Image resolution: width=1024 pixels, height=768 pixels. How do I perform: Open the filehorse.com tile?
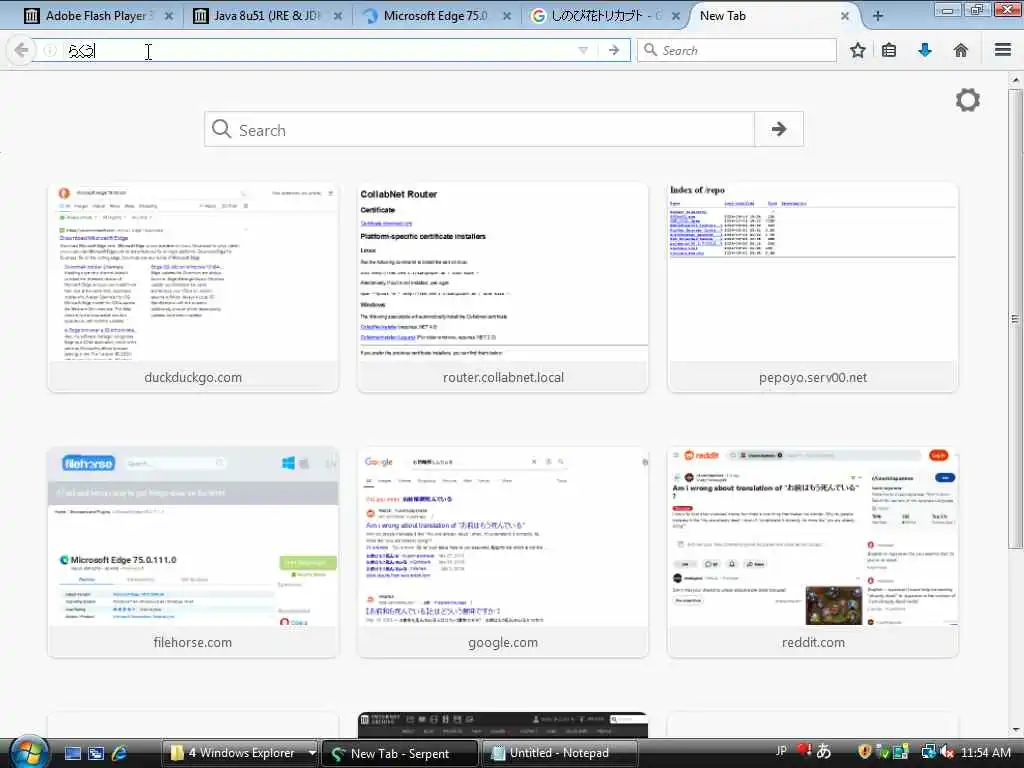coord(193,552)
